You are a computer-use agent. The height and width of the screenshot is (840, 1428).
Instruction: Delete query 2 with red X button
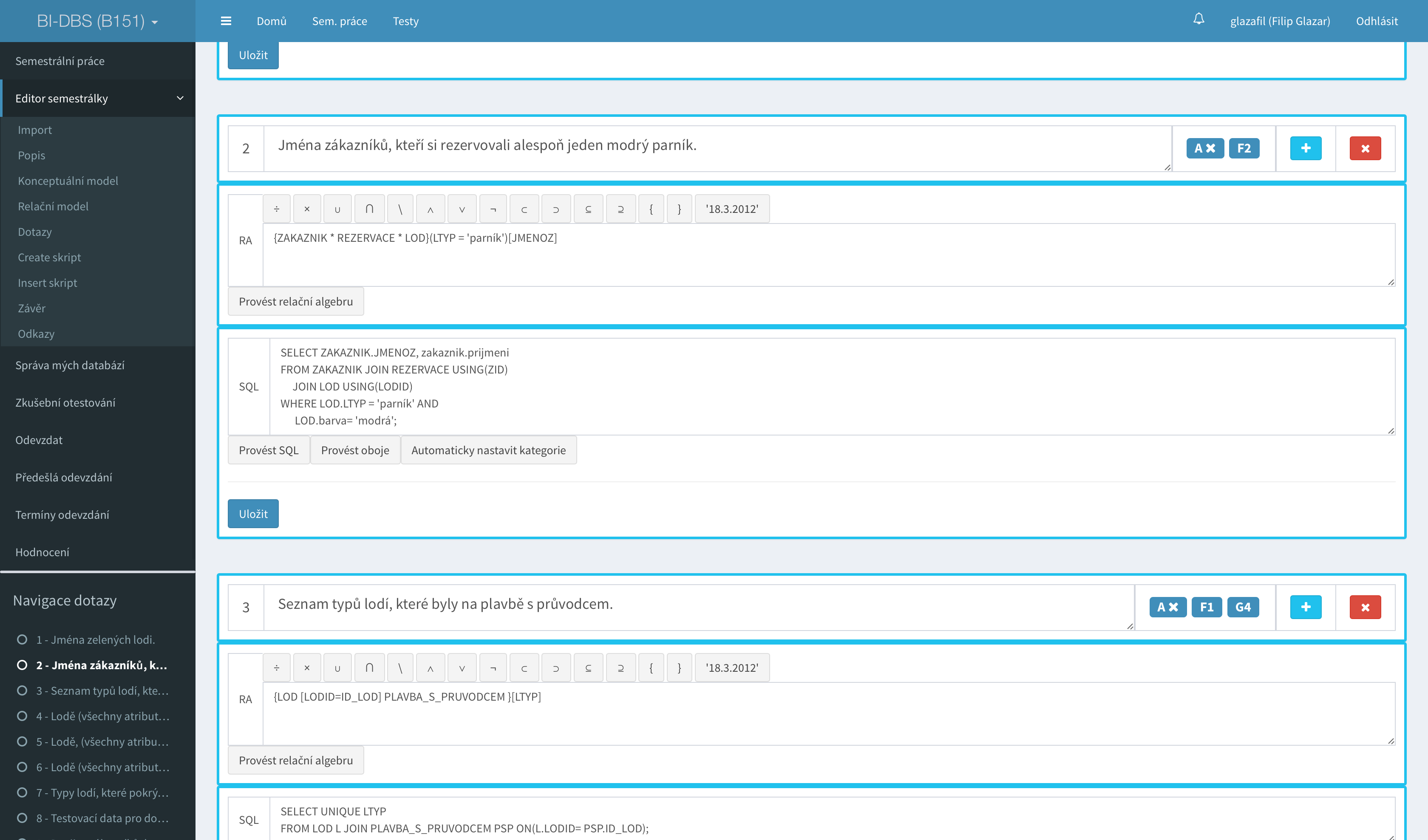[1365, 148]
